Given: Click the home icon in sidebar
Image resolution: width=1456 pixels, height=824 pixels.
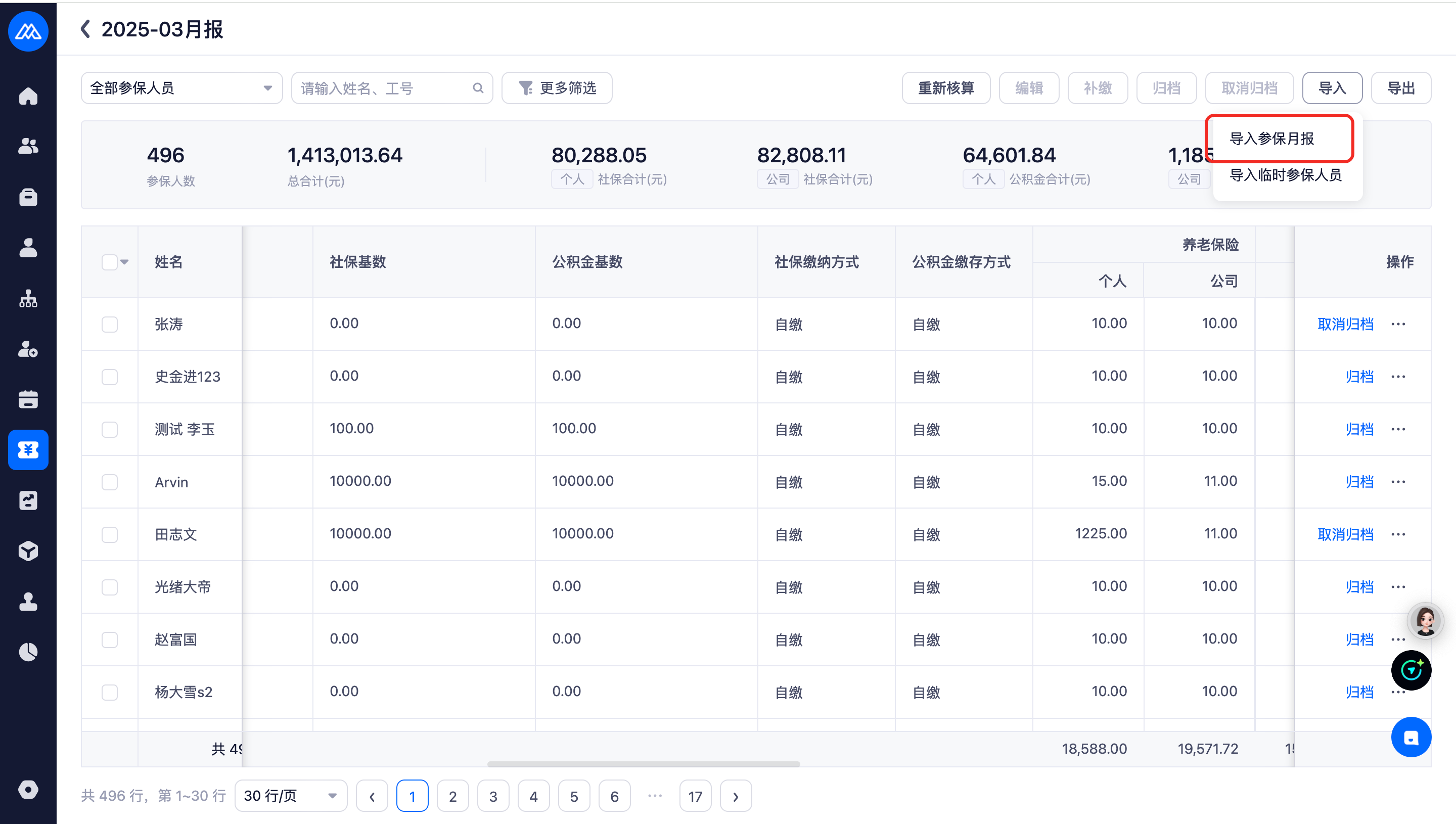Looking at the screenshot, I should tap(28, 96).
